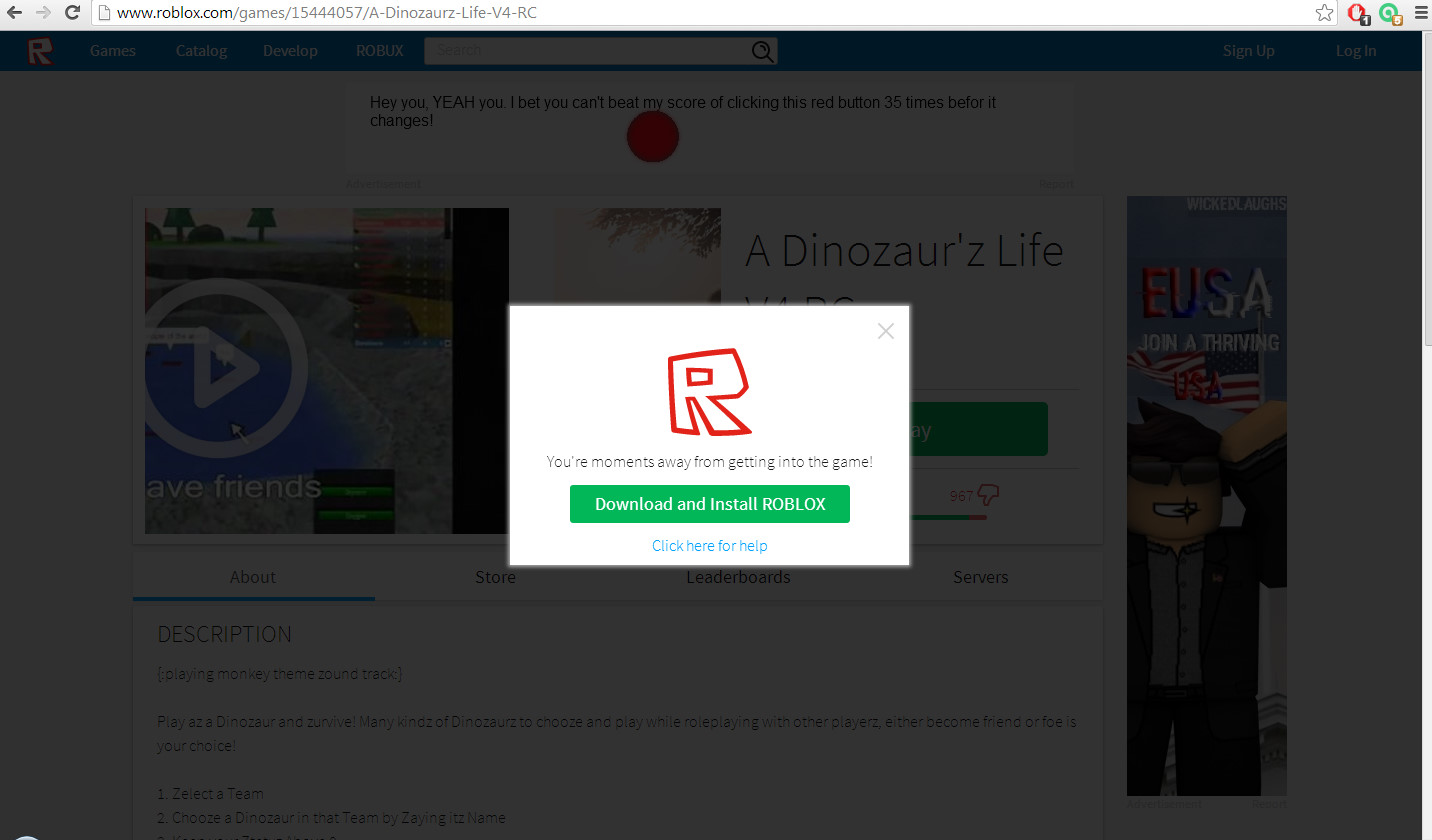This screenshot has height=840, width=1432.
Task: Open the Develop menu
Action: tap(290, 51)
